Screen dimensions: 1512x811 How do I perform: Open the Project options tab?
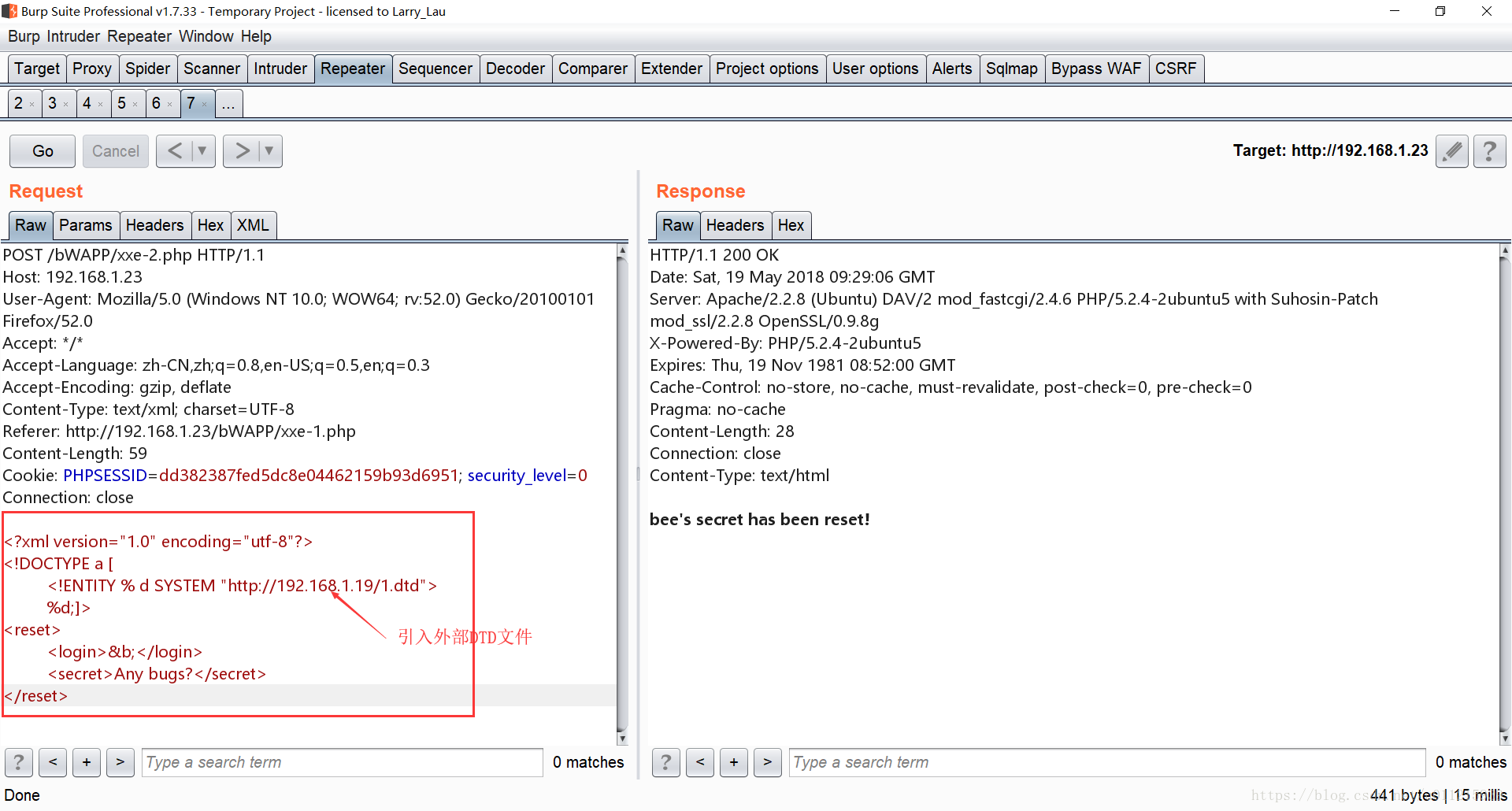pos(767,69)
